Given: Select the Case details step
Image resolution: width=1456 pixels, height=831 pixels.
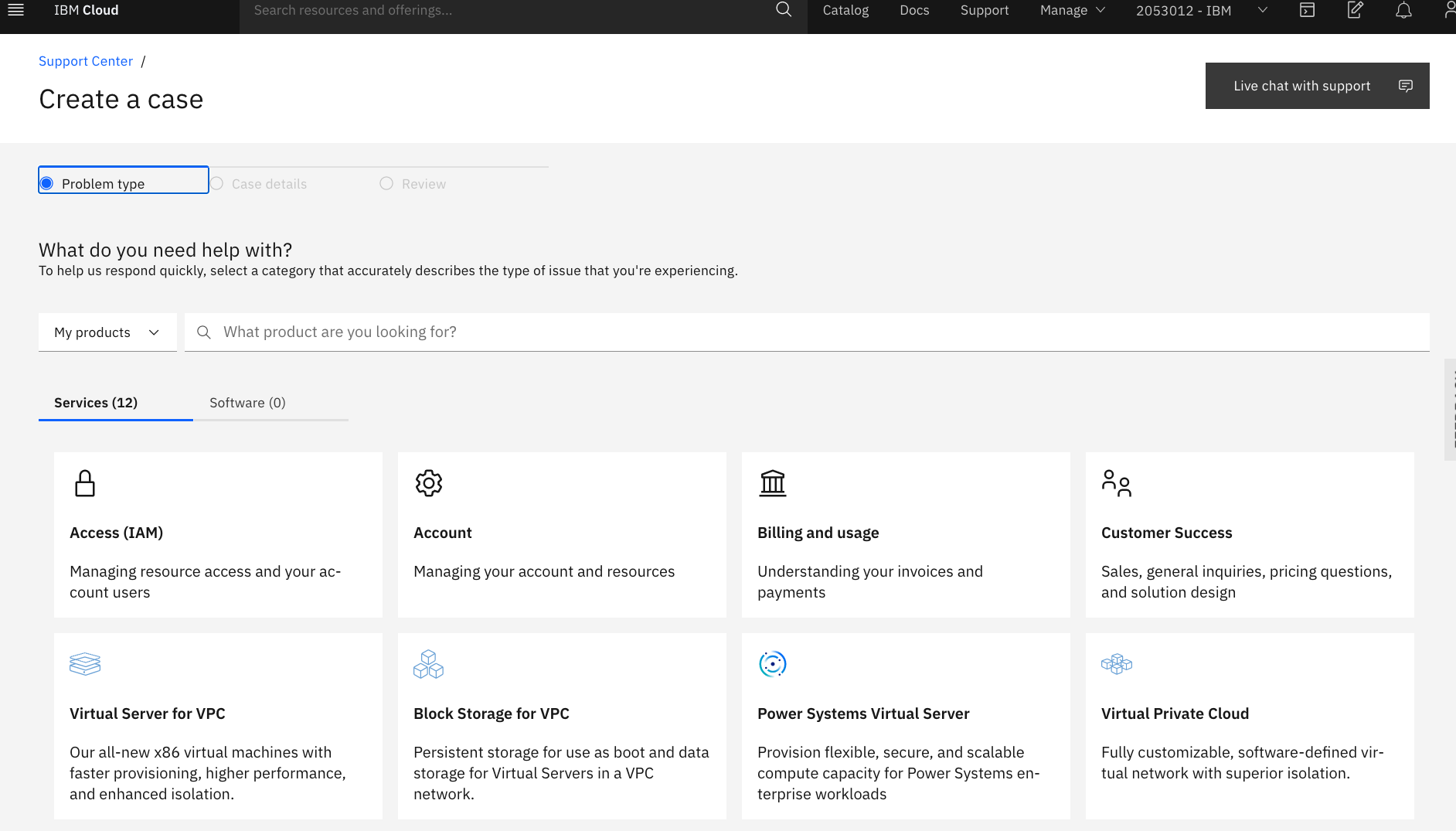Looking at the screenshot, I should point(294,180).
